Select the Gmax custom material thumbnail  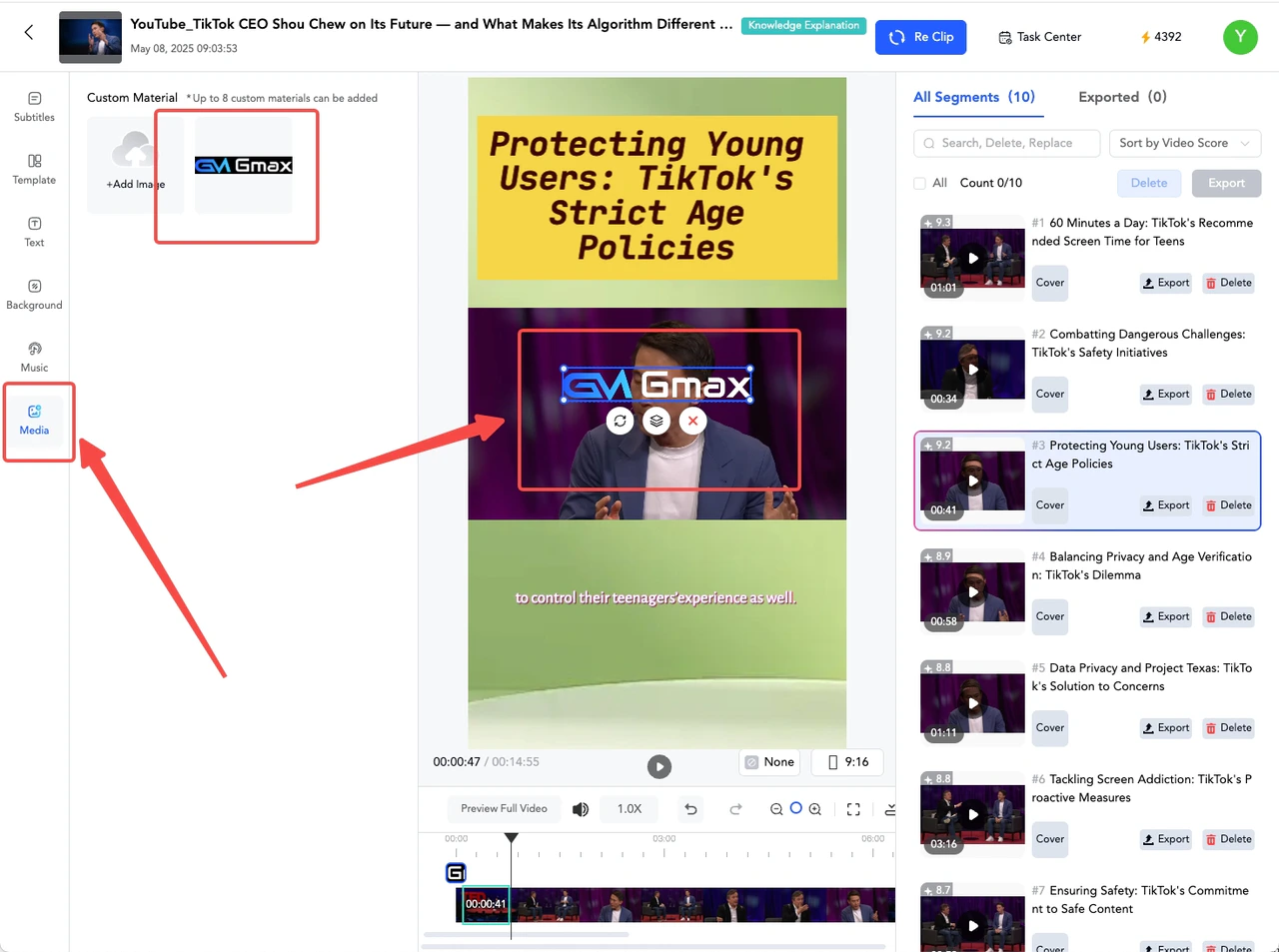(244, 165)
